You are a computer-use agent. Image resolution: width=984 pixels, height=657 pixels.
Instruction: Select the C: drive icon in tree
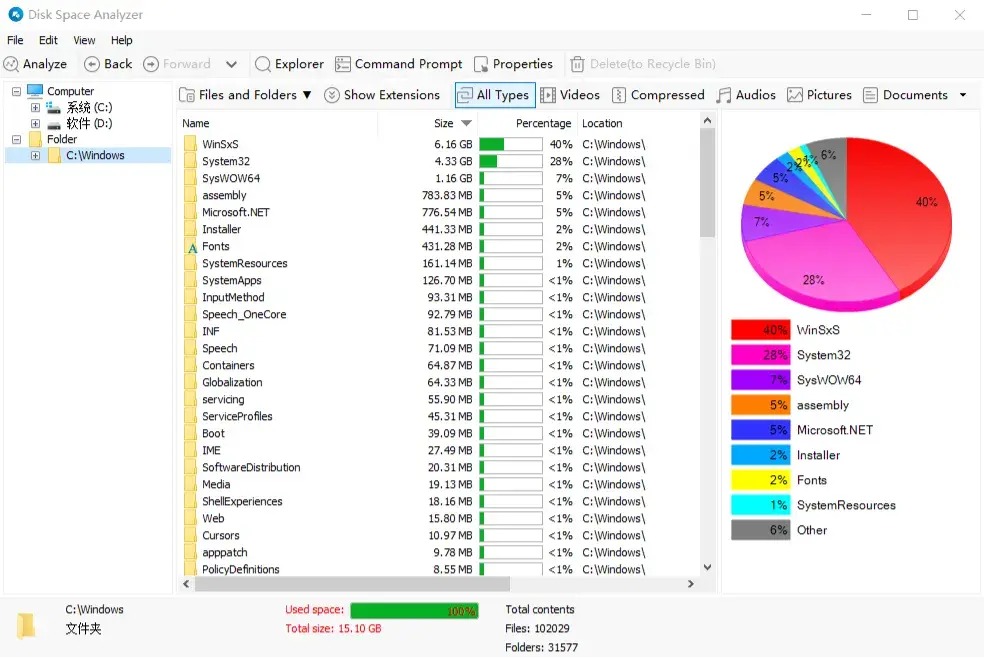[53, 107]
